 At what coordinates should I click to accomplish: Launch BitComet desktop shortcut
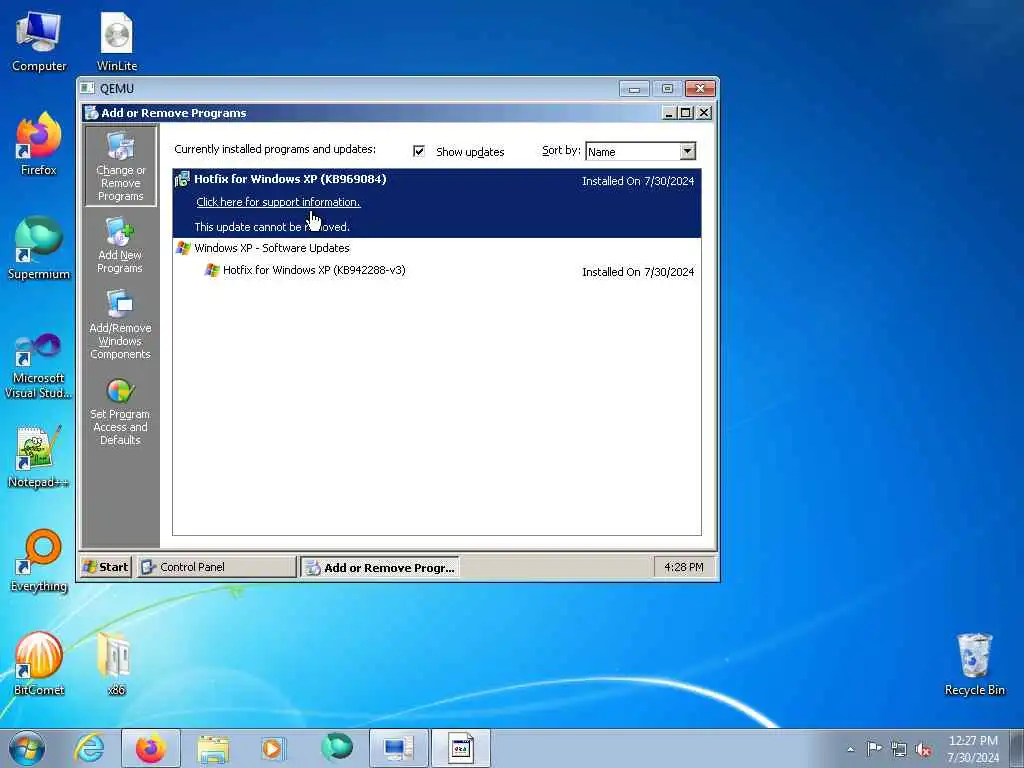pyautogui.click(x=39, y=664)
